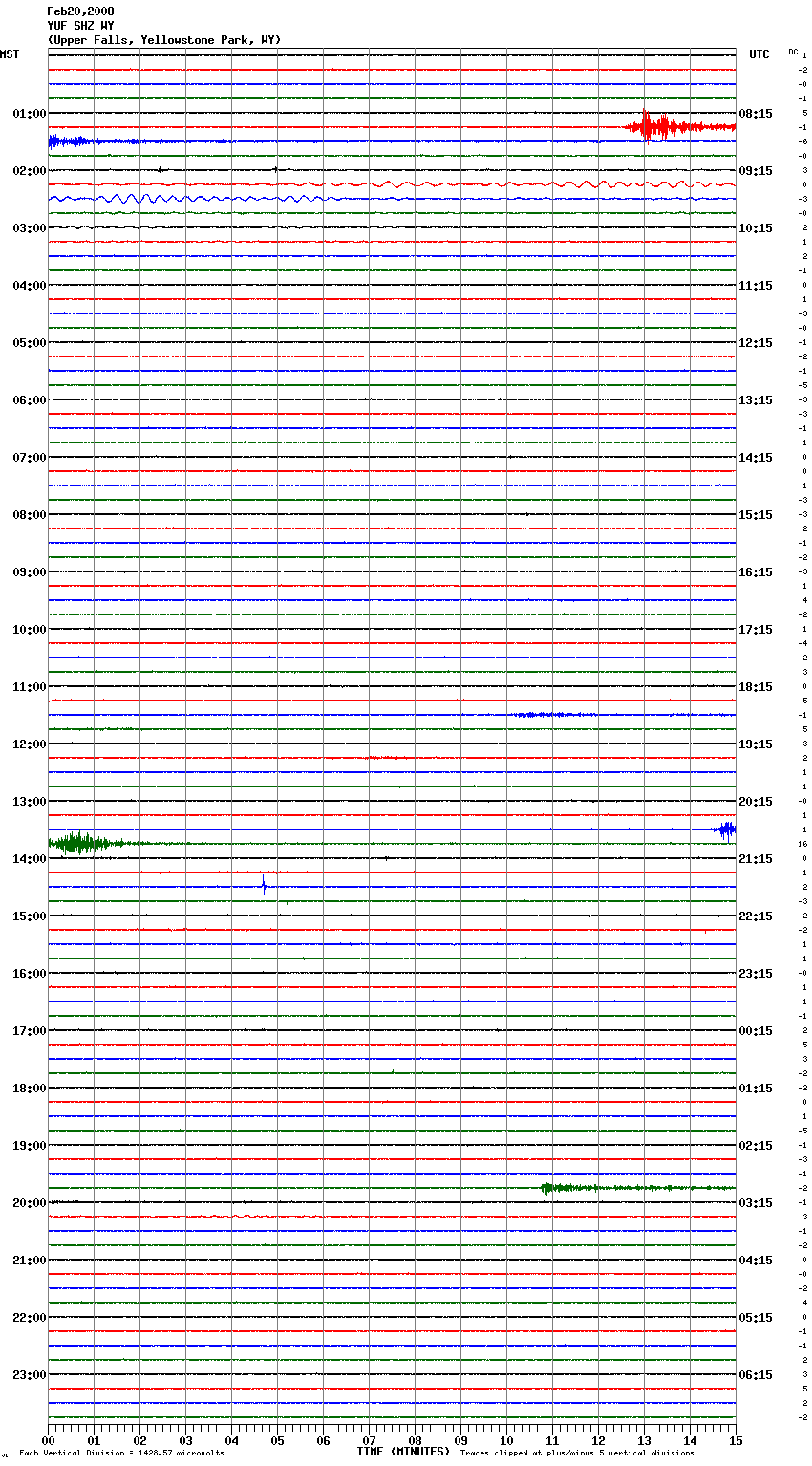Click the 09:00 MST row label
The width and height of the screenshot is (812, 1466).
point(30,572)
